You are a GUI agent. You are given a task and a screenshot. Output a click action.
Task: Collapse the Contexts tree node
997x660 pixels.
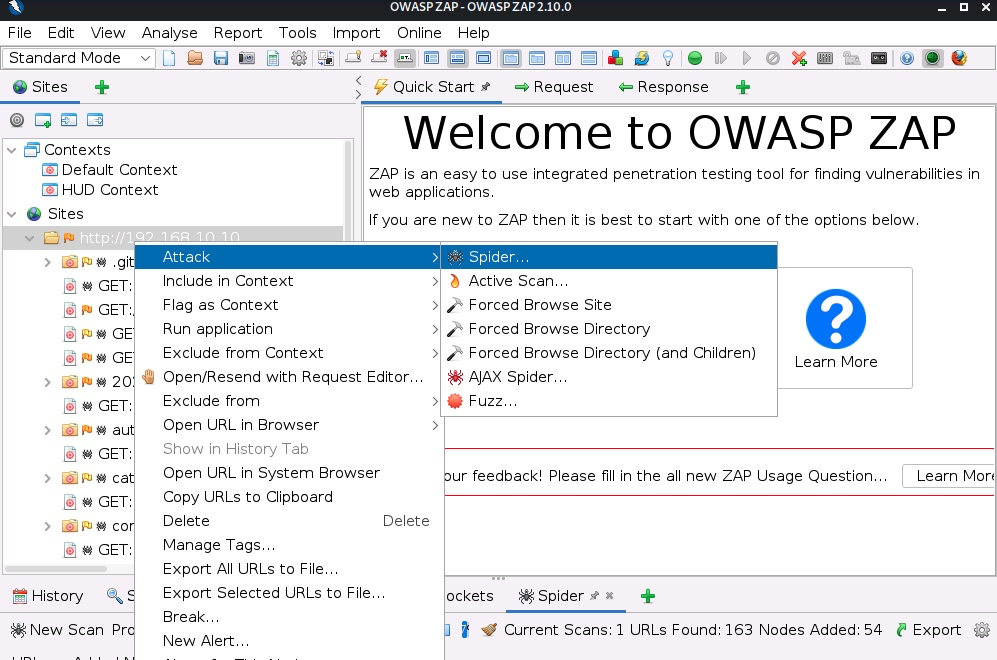(11, 150)
